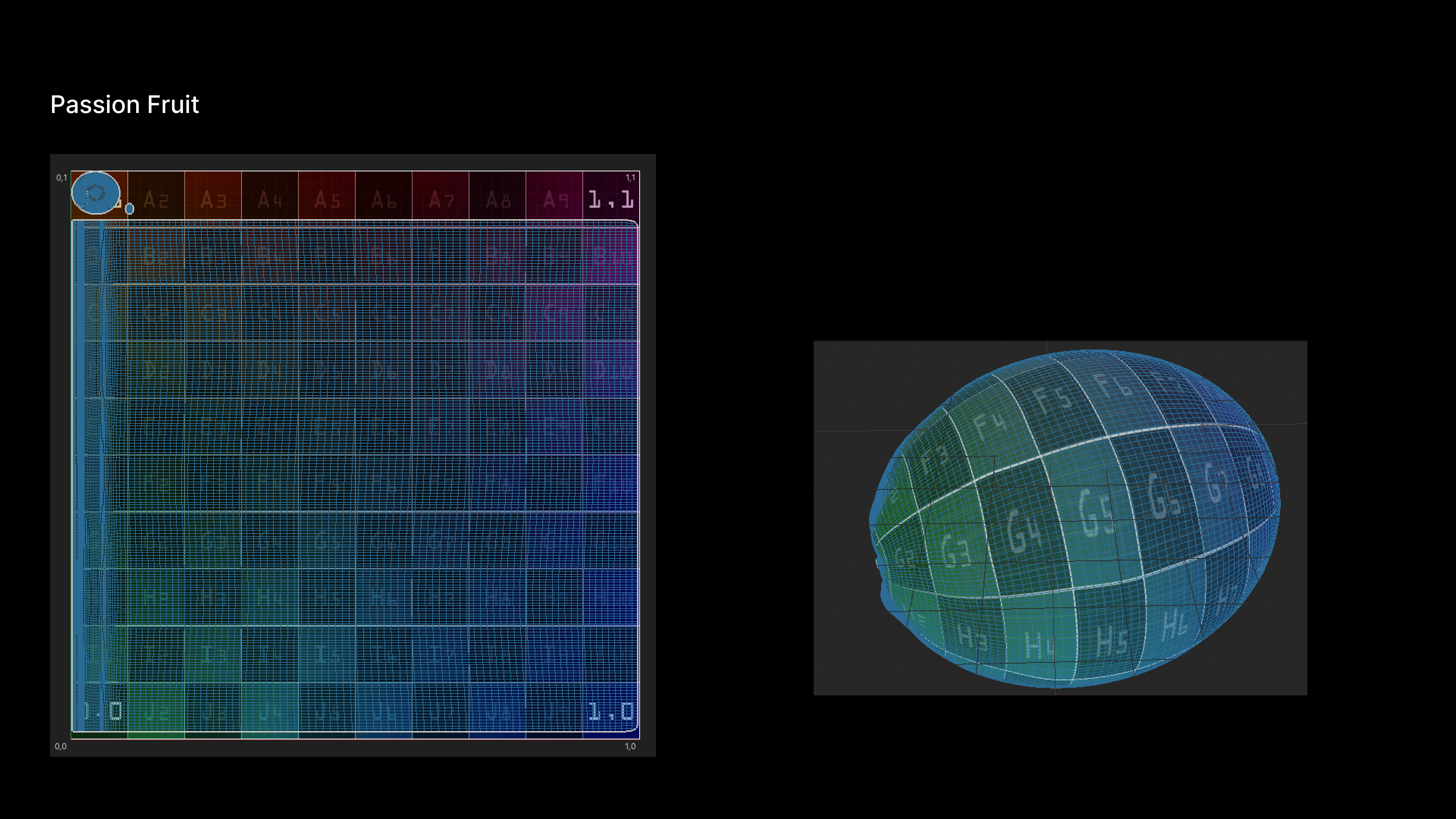Select the A7 tile in the top row
Screen dimensions: 1456x819
tap(441, 199)
